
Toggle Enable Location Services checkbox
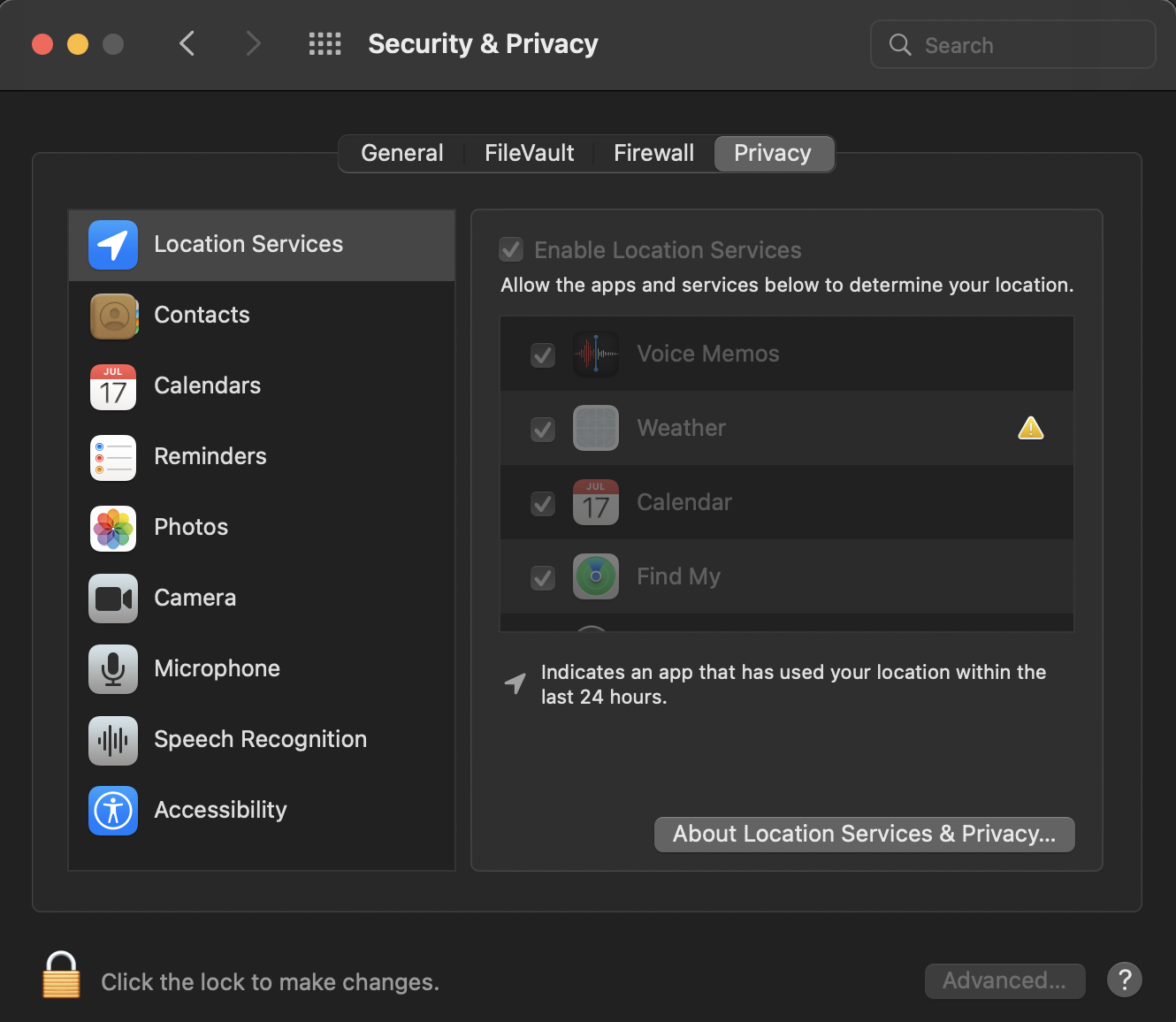511,249
